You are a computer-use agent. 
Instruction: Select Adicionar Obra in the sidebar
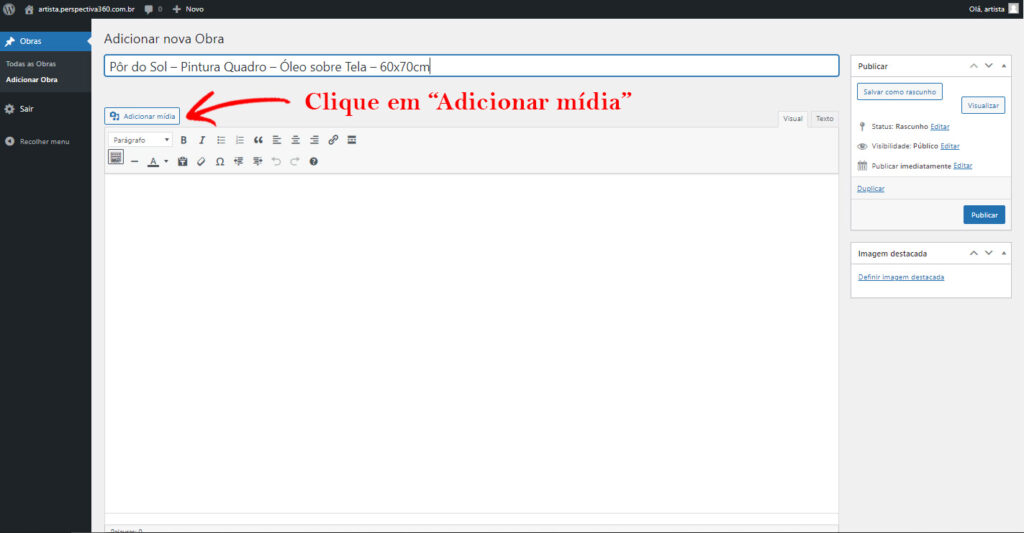click(31, 80)
